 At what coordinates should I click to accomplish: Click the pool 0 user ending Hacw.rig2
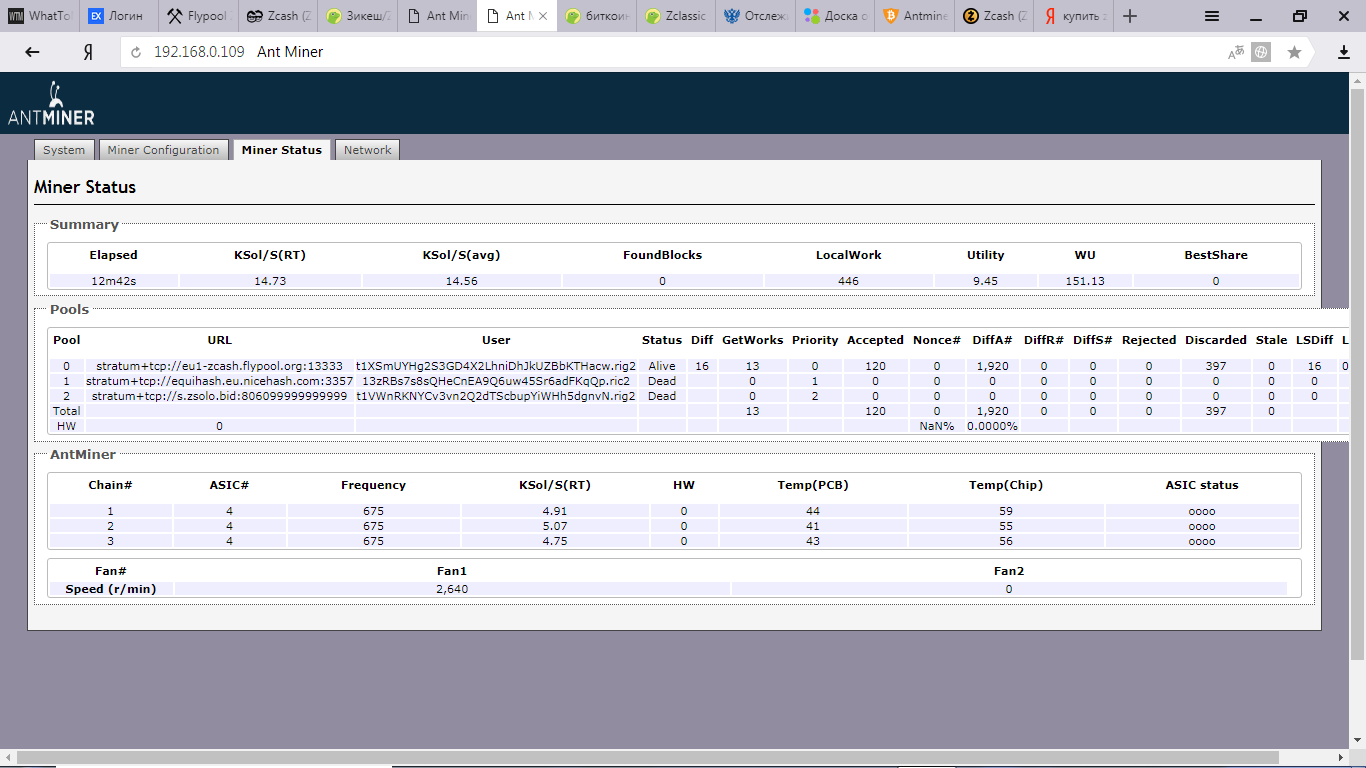click(496, 366)
